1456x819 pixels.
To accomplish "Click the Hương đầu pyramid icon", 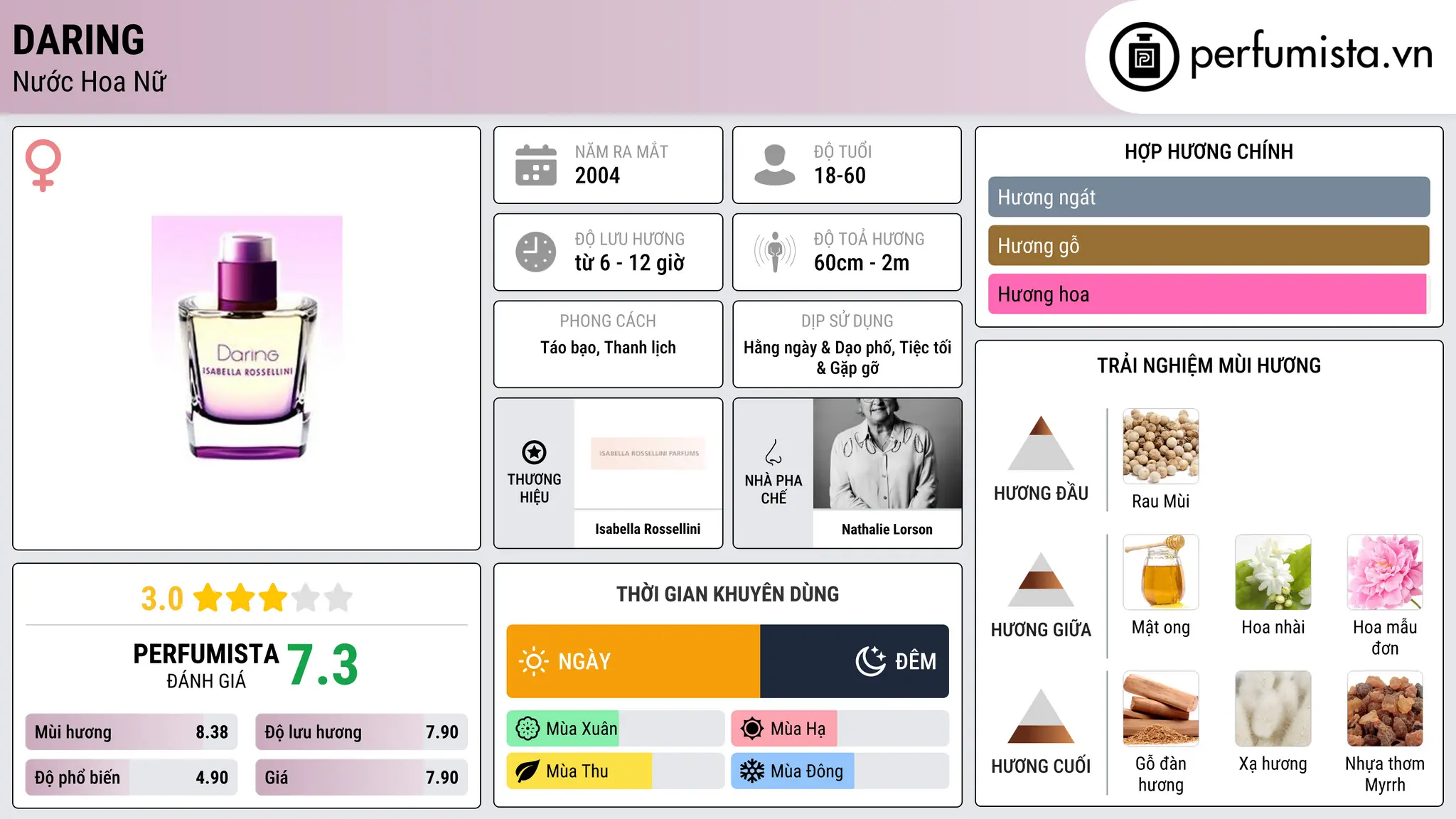I will [x=1041, y=443].
